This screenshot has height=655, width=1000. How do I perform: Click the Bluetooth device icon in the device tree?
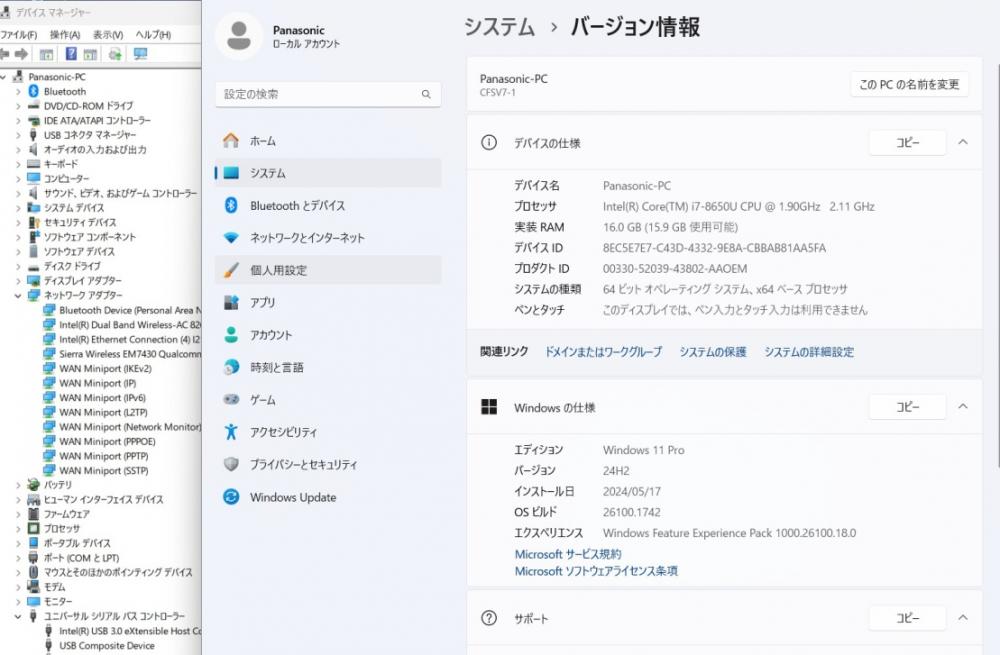tap(34, 91)
